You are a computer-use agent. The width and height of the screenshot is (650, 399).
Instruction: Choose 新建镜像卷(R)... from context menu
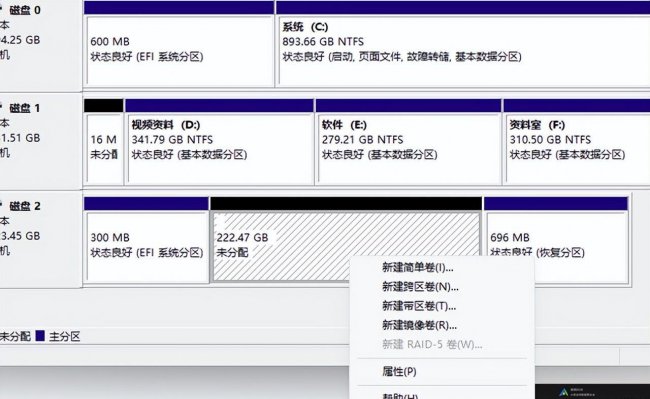pyautogui.click(x=442, y=325)
